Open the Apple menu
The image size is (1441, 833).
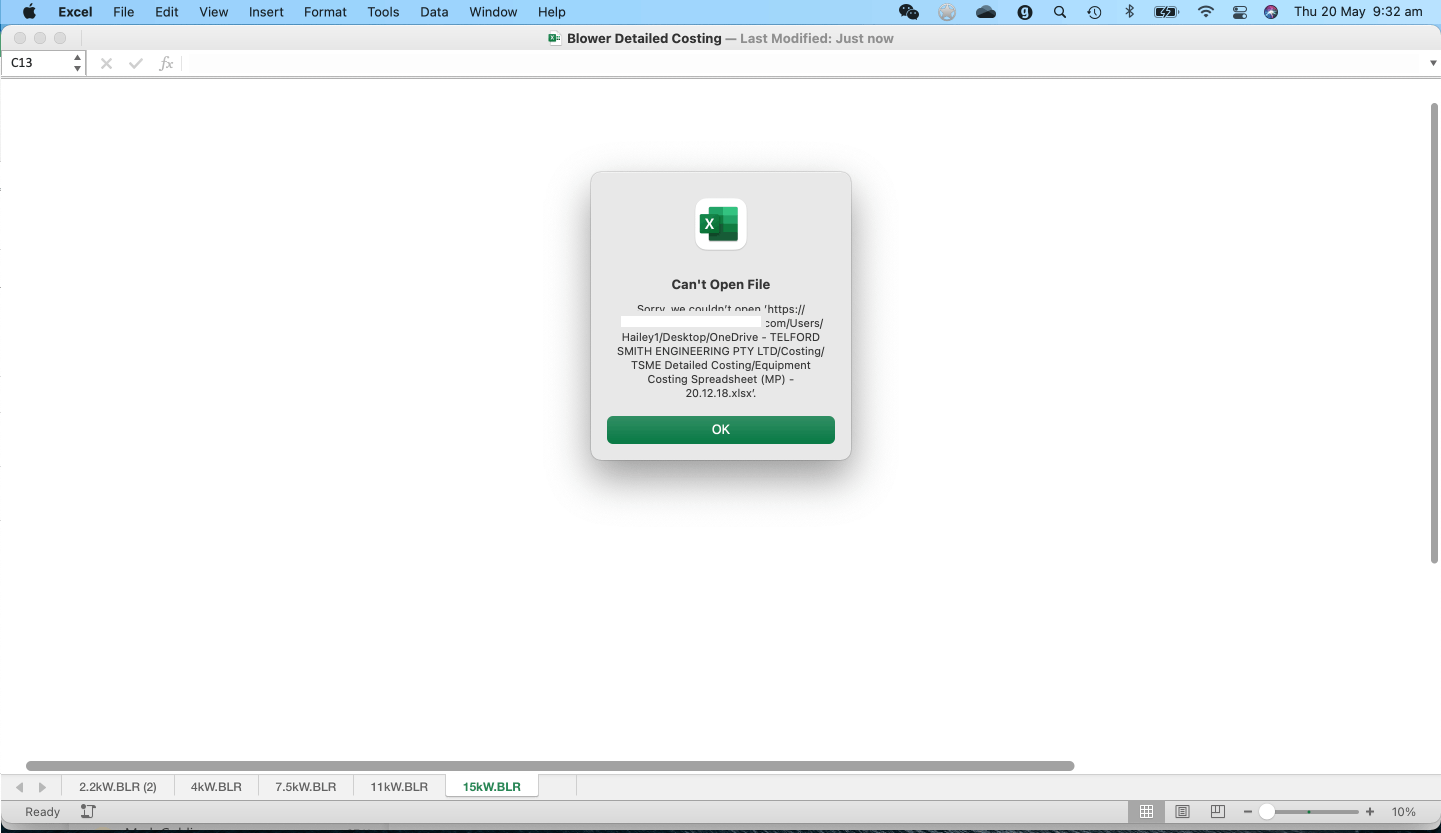click(29, 12)
